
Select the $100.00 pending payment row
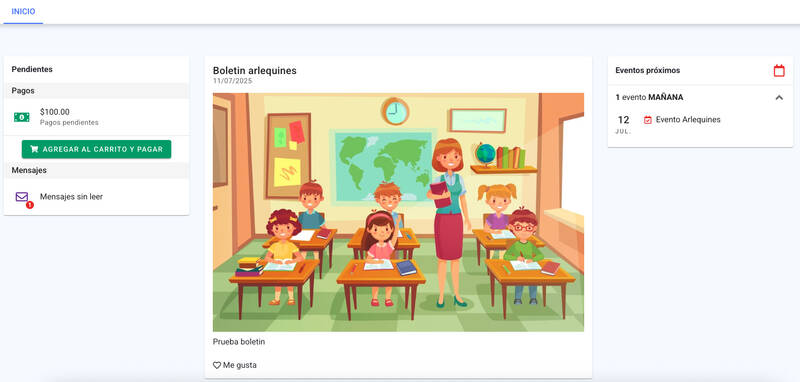96,117
